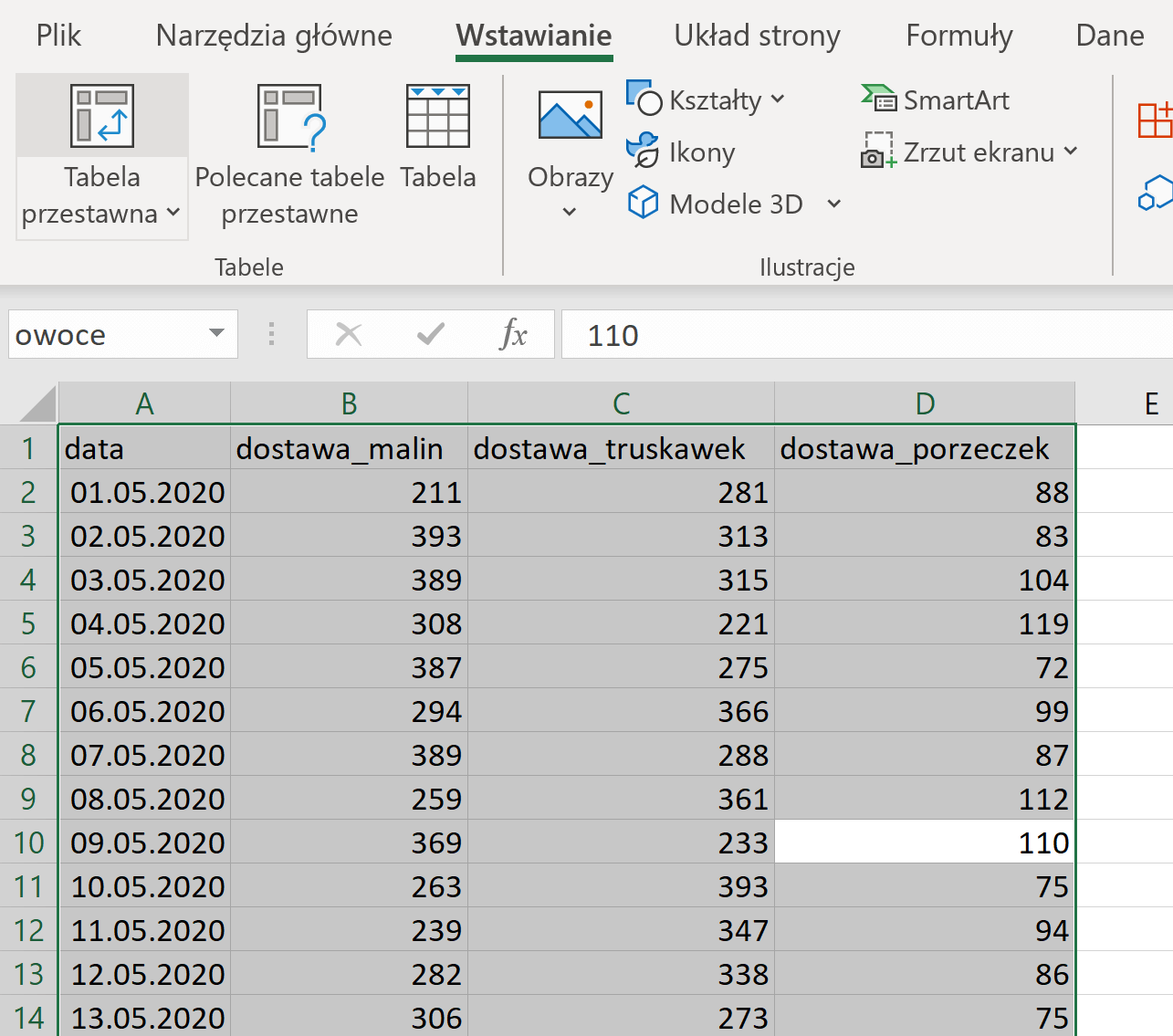1173x1036 pixels.
Task: Click the Modele 3D cube icon
Action: coord(644,202)
